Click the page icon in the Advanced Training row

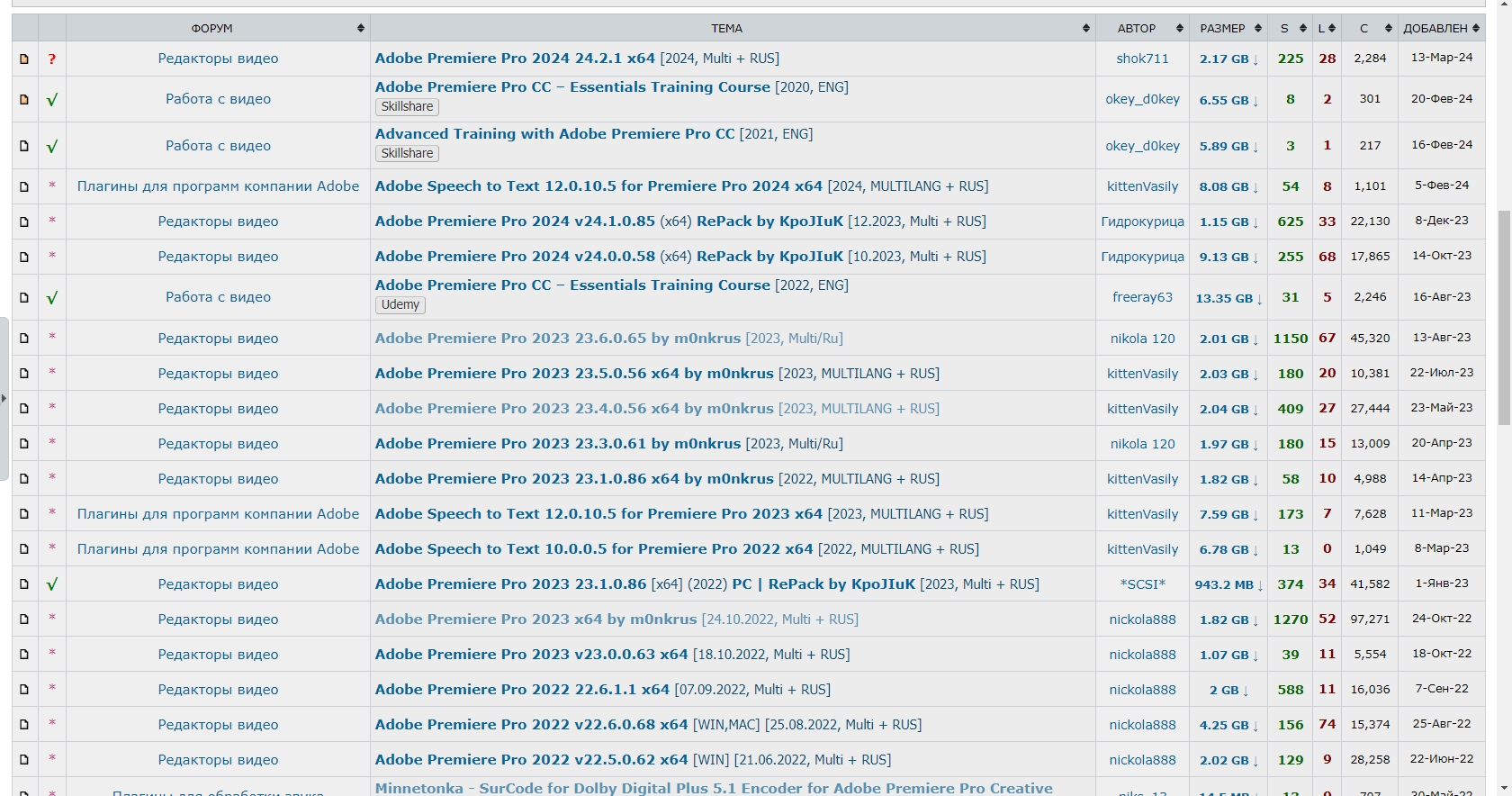coord(24,146)
